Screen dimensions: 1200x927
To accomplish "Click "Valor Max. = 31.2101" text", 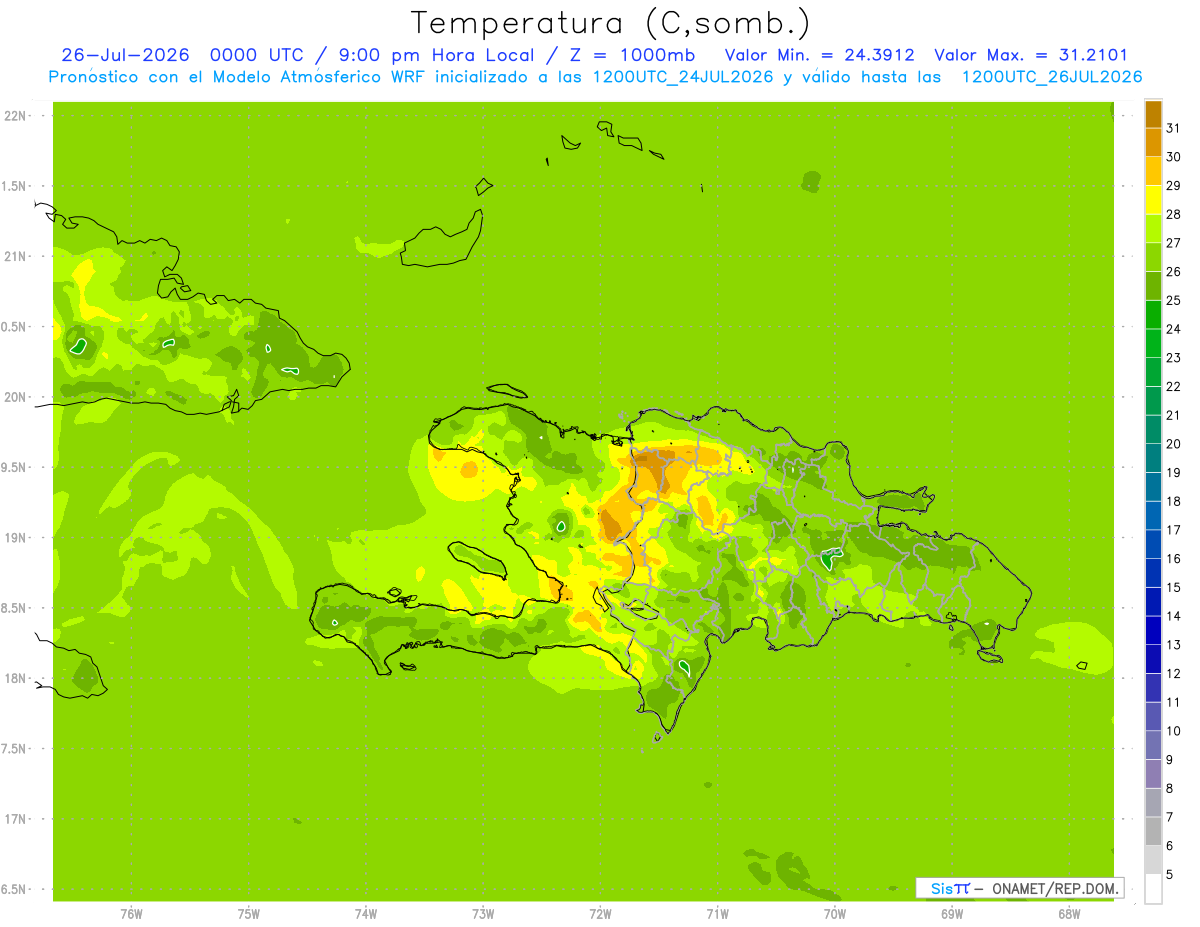I will (1030, 55).
